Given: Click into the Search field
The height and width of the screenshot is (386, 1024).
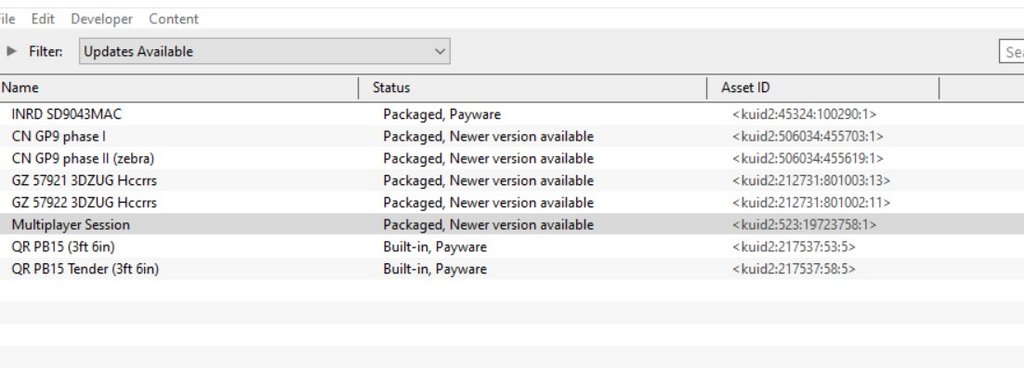Looking at the screenshot, I should [x=1012, y=52].
